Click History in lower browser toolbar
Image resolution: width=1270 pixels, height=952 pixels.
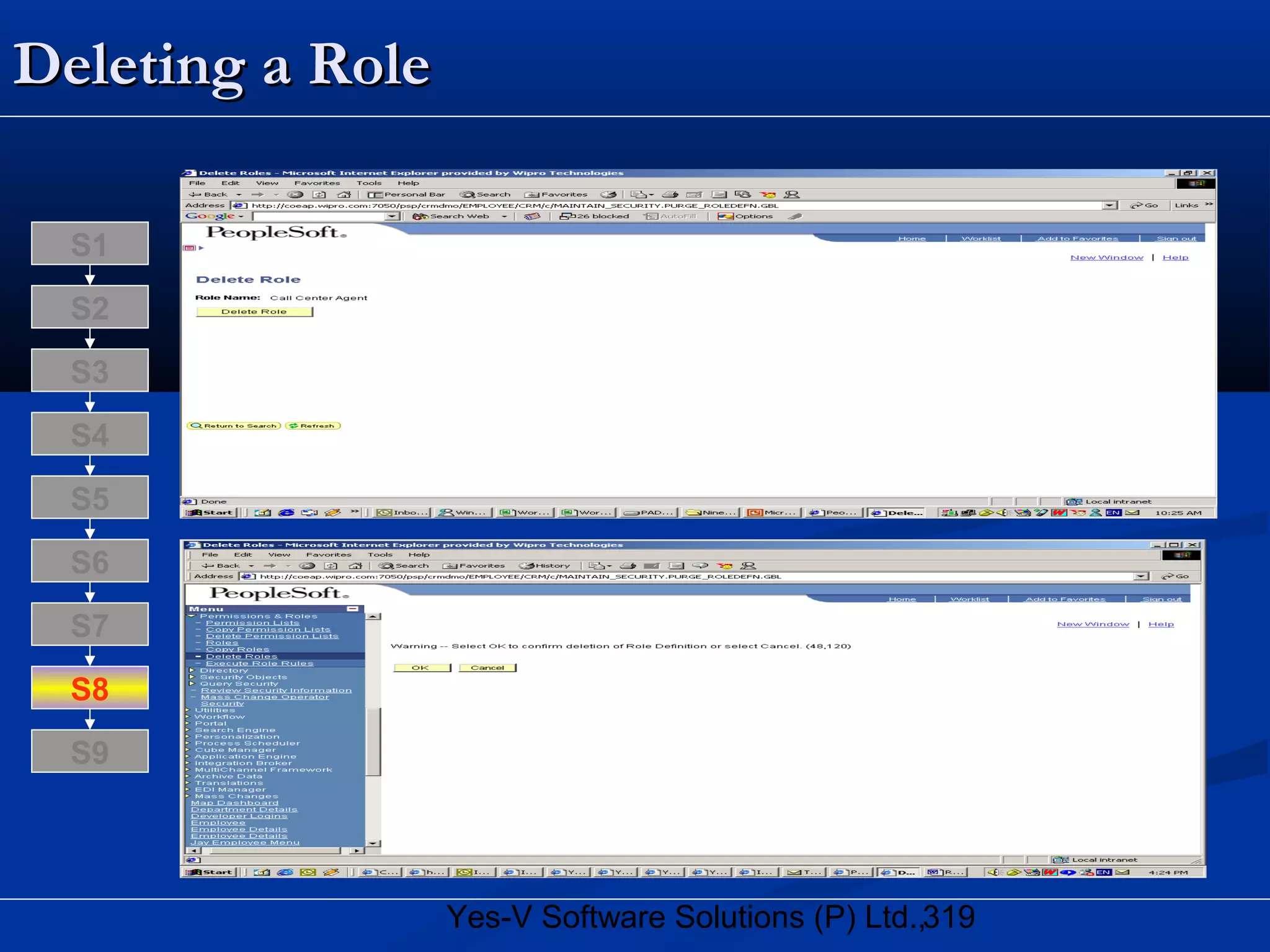(x=544, y=565)
